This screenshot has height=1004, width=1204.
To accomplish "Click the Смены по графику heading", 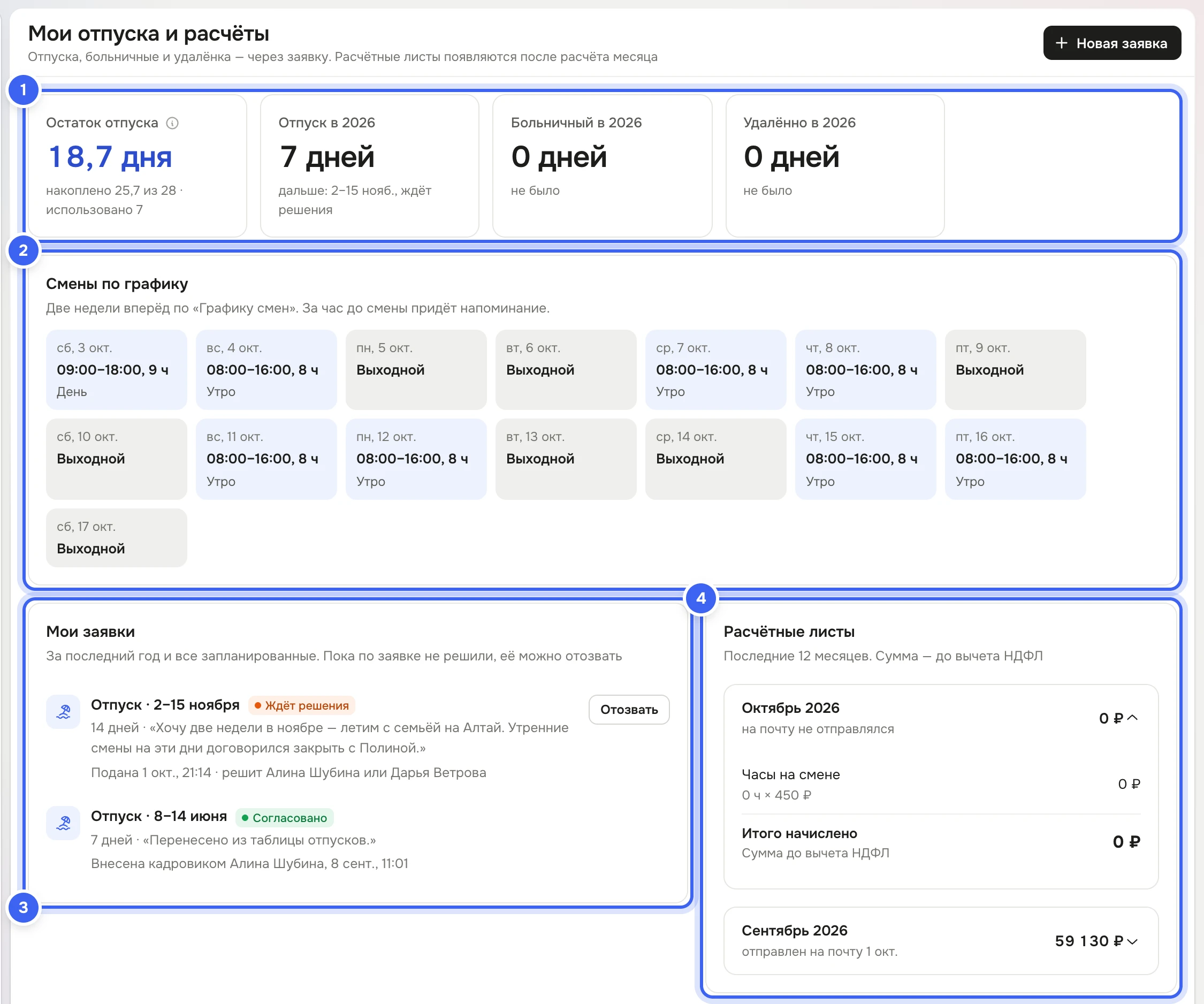I will tap(117, 284).
